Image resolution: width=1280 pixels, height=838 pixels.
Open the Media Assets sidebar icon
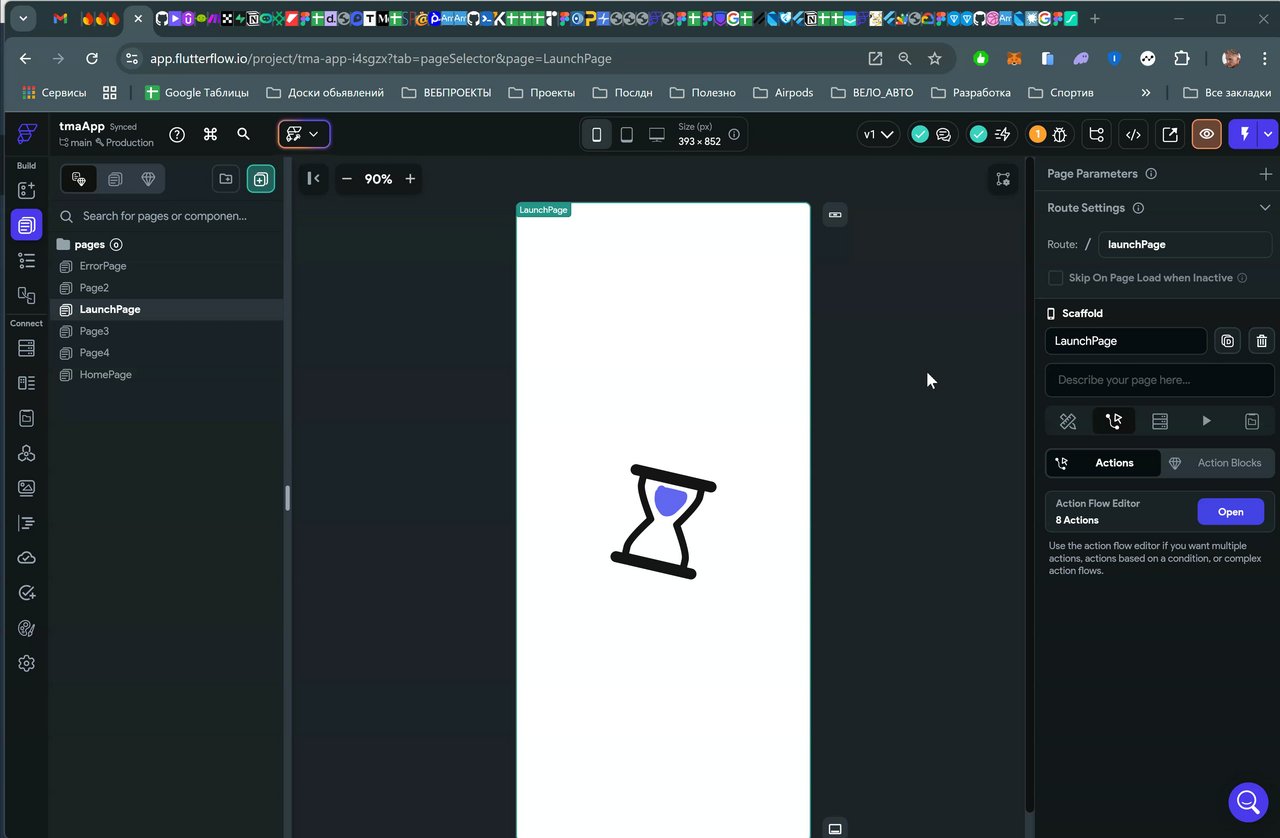(27, 488)
